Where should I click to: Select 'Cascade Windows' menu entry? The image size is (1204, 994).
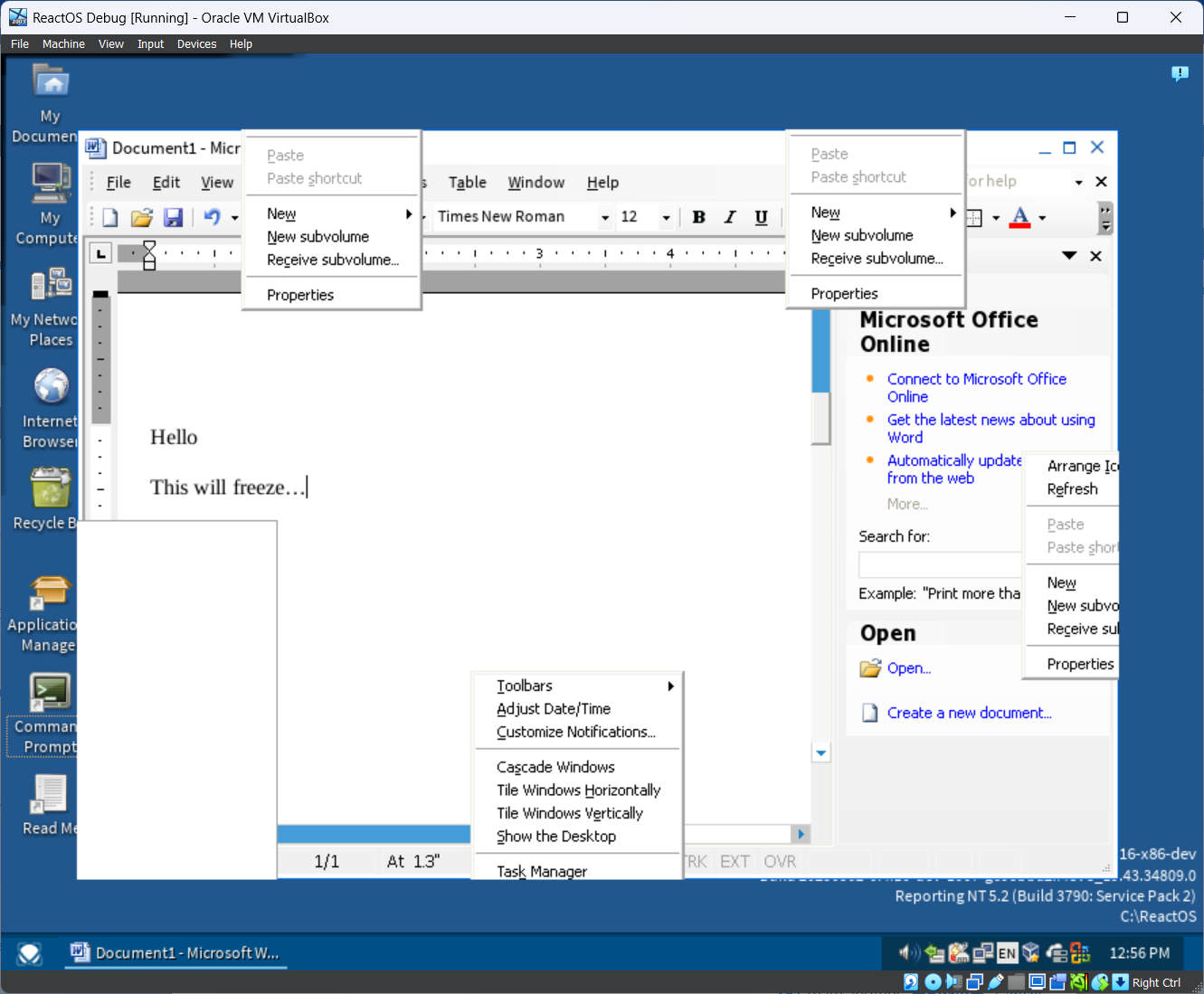pyautogui.click(x=577, y=767)
